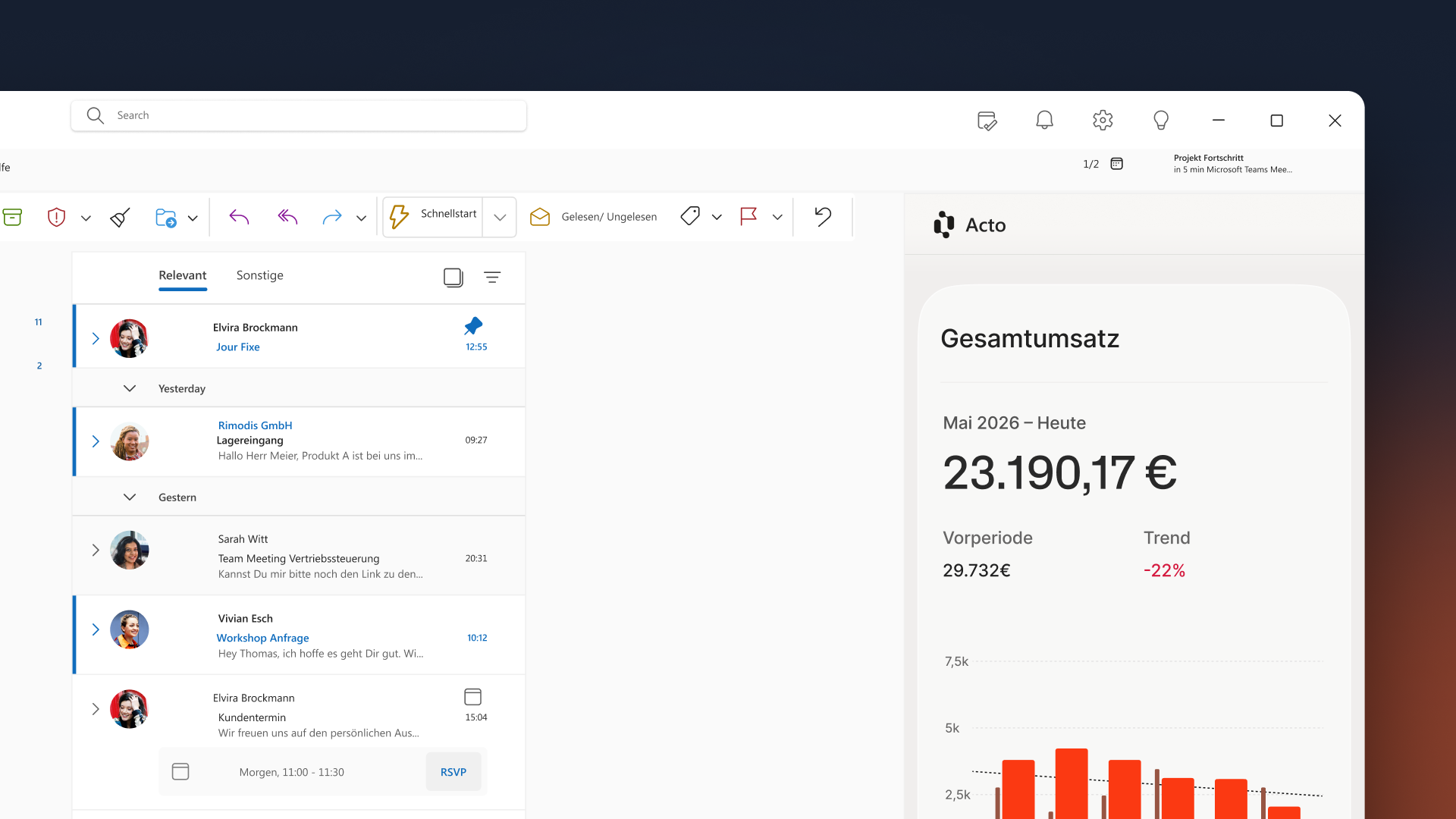
Task: Open the Jour Fixe email
Action: point(299,337)
